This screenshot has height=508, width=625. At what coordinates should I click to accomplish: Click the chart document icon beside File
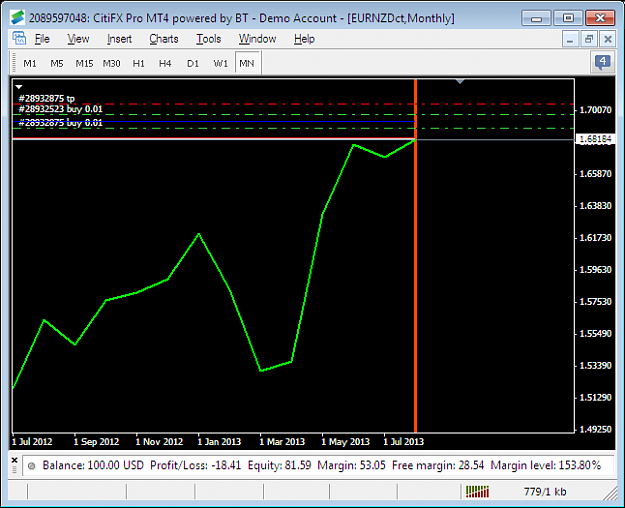coord(19,39)
